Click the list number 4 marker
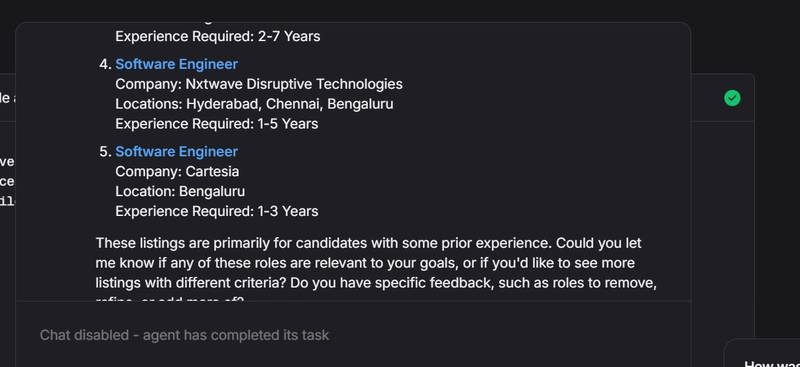The width and height of the screenshot is (800, 367). (x=105, y=64)
